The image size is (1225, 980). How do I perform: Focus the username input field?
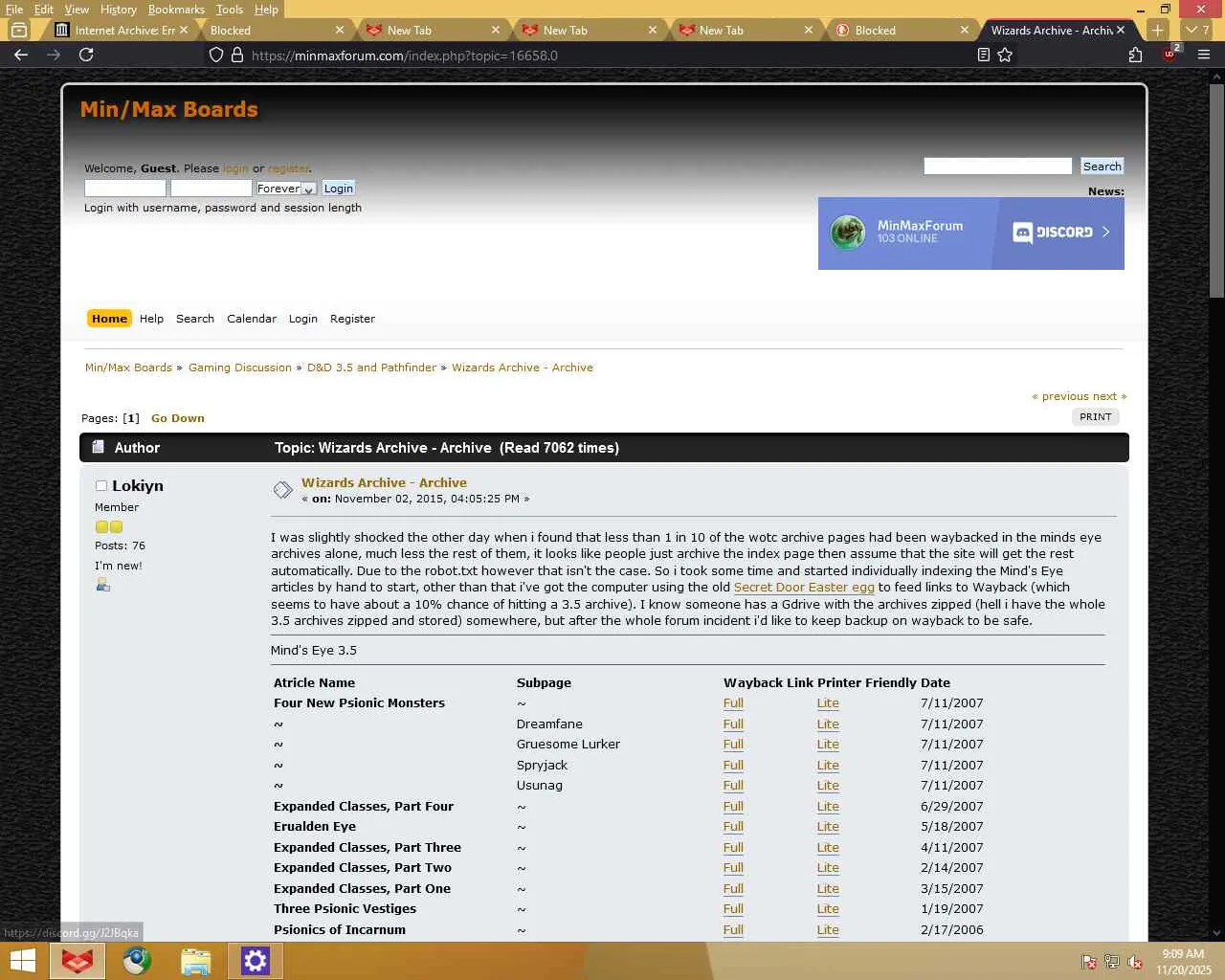[125, 189]
